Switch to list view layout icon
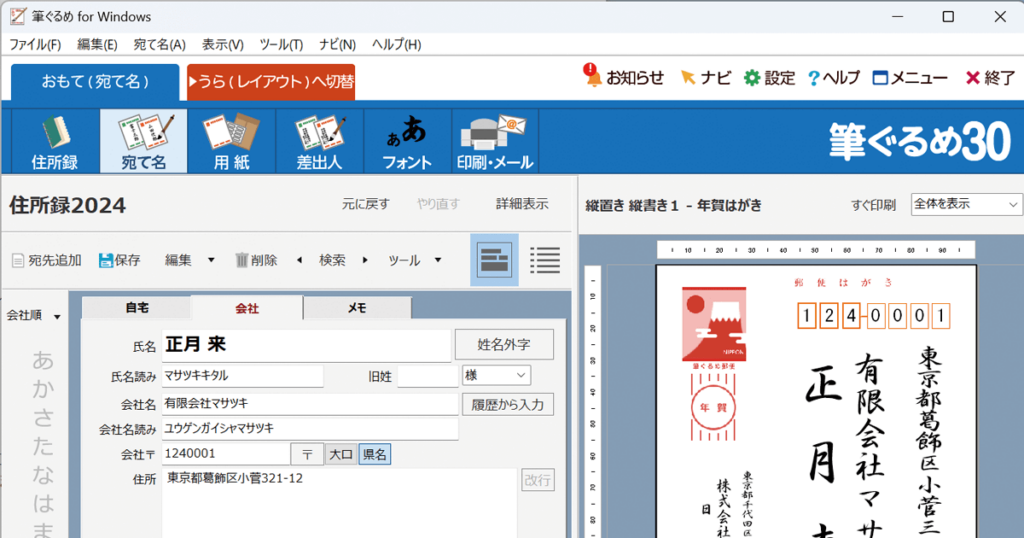 545,260
